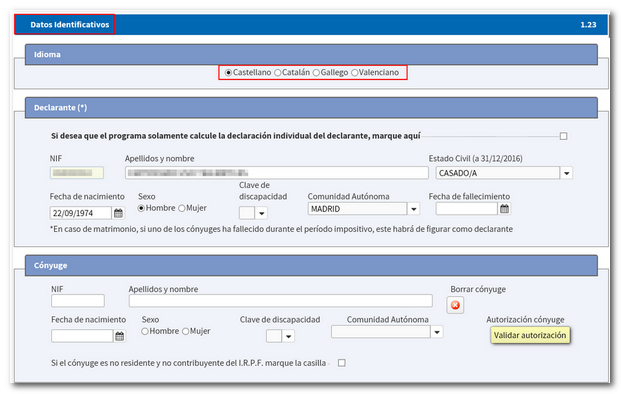Select Hombre for the declarante

coord(141,208)
